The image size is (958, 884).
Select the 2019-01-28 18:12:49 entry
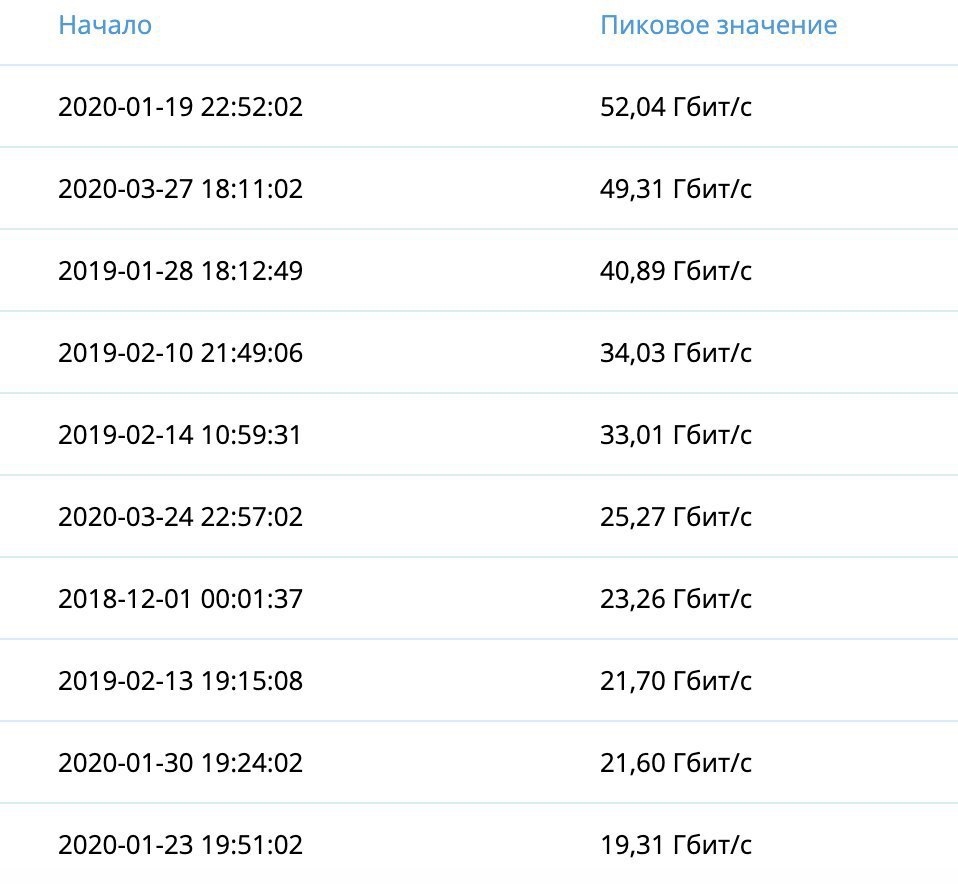180,271
